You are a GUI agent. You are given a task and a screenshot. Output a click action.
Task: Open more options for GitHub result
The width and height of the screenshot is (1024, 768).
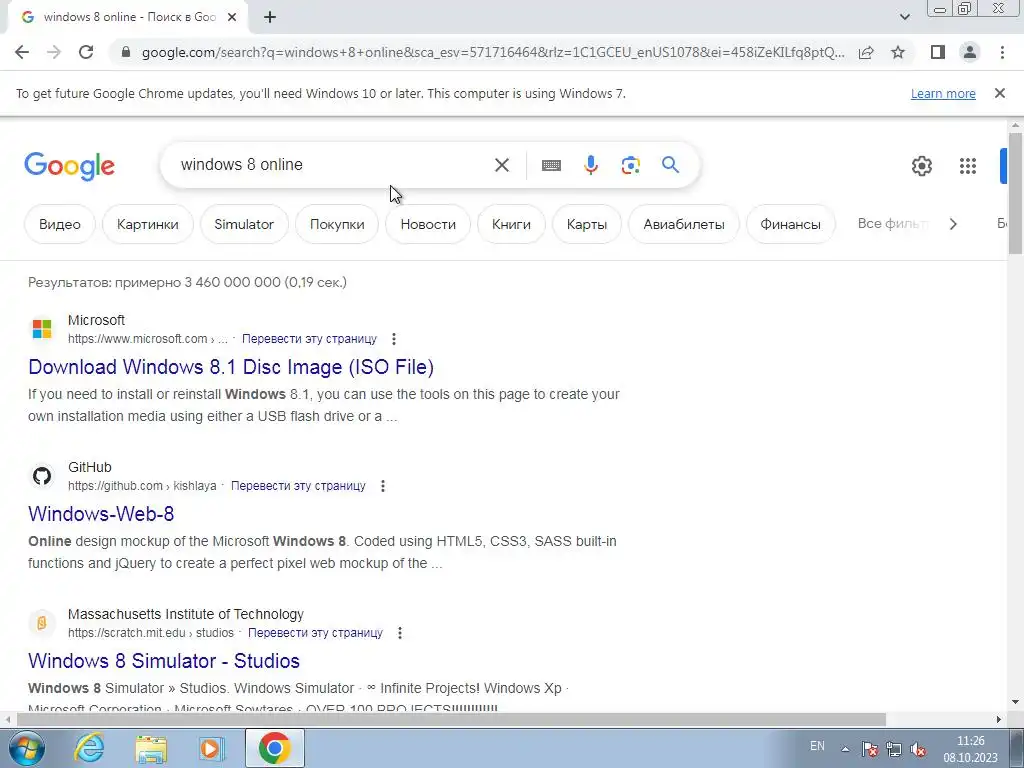383,486
